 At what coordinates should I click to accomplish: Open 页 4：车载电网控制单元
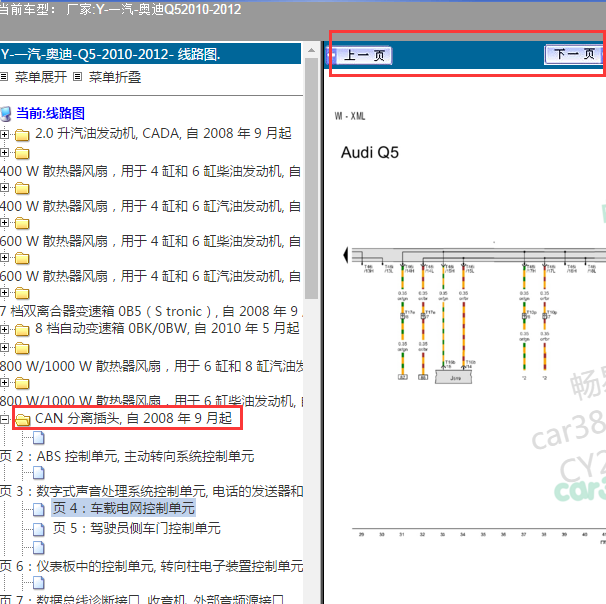click(123, 508)
